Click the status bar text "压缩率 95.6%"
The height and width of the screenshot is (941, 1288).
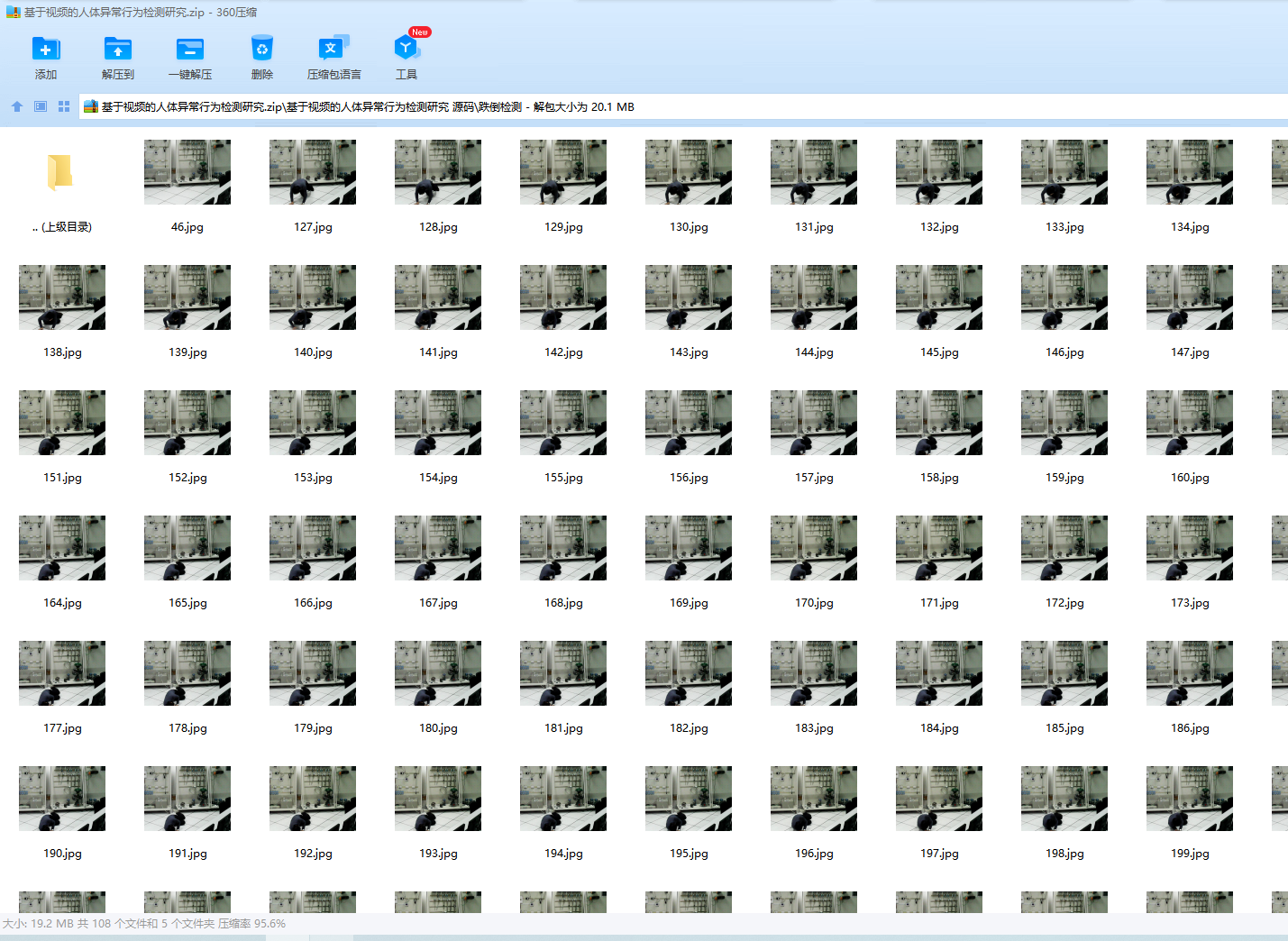[x=251, y=924]
